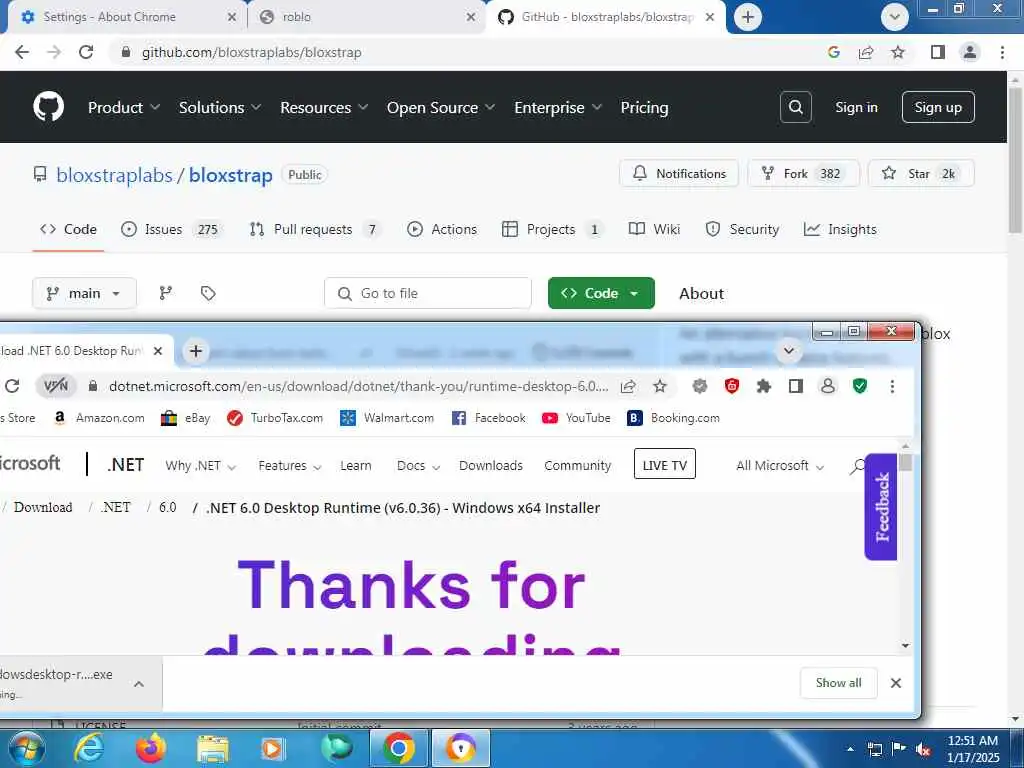Image resolution: width=1024 pixels, height=768 pixels.
Task: Open the main branch selector dropdown
Action: (x=84, y=293)
